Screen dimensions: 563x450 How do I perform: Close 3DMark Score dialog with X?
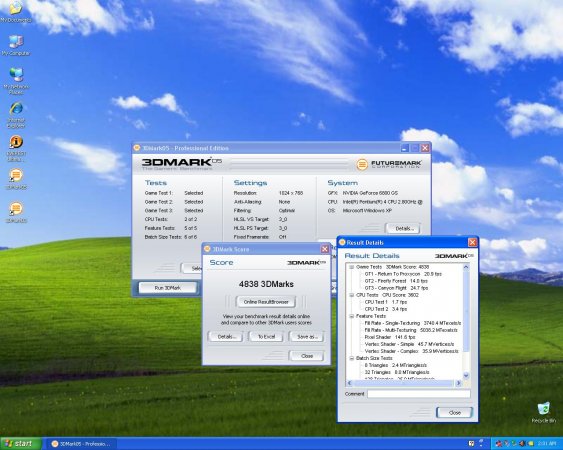pyautogui.click(x=325, y=249)
